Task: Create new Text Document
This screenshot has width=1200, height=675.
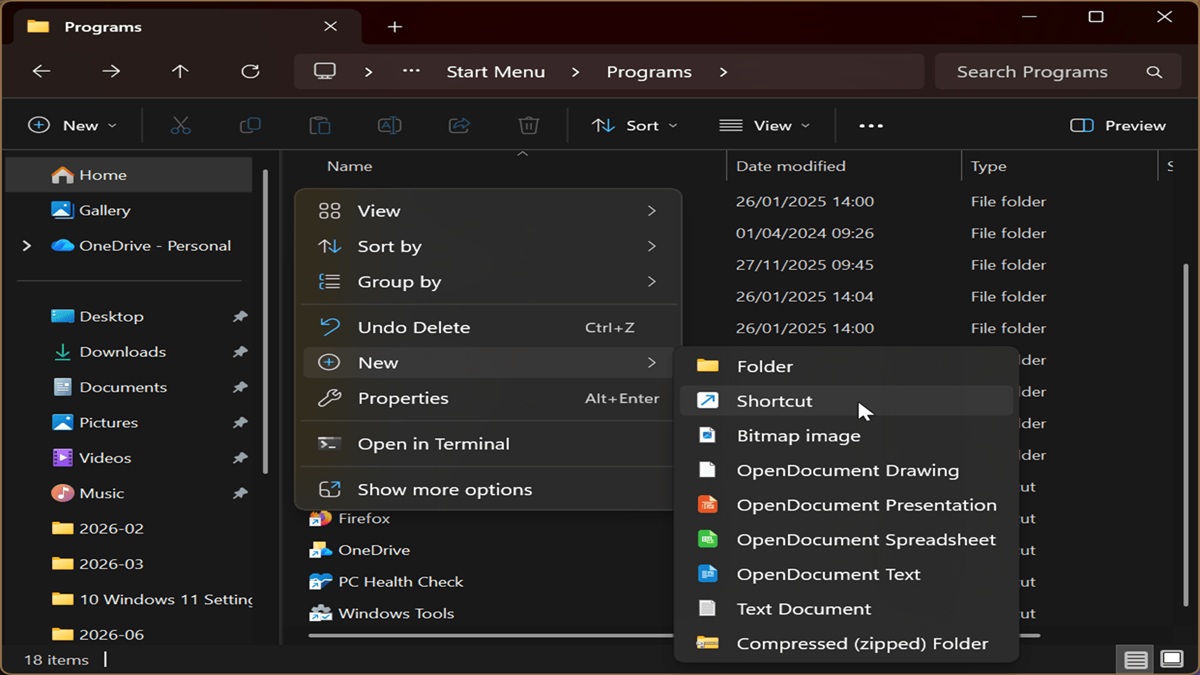Action: click(847, 609)
